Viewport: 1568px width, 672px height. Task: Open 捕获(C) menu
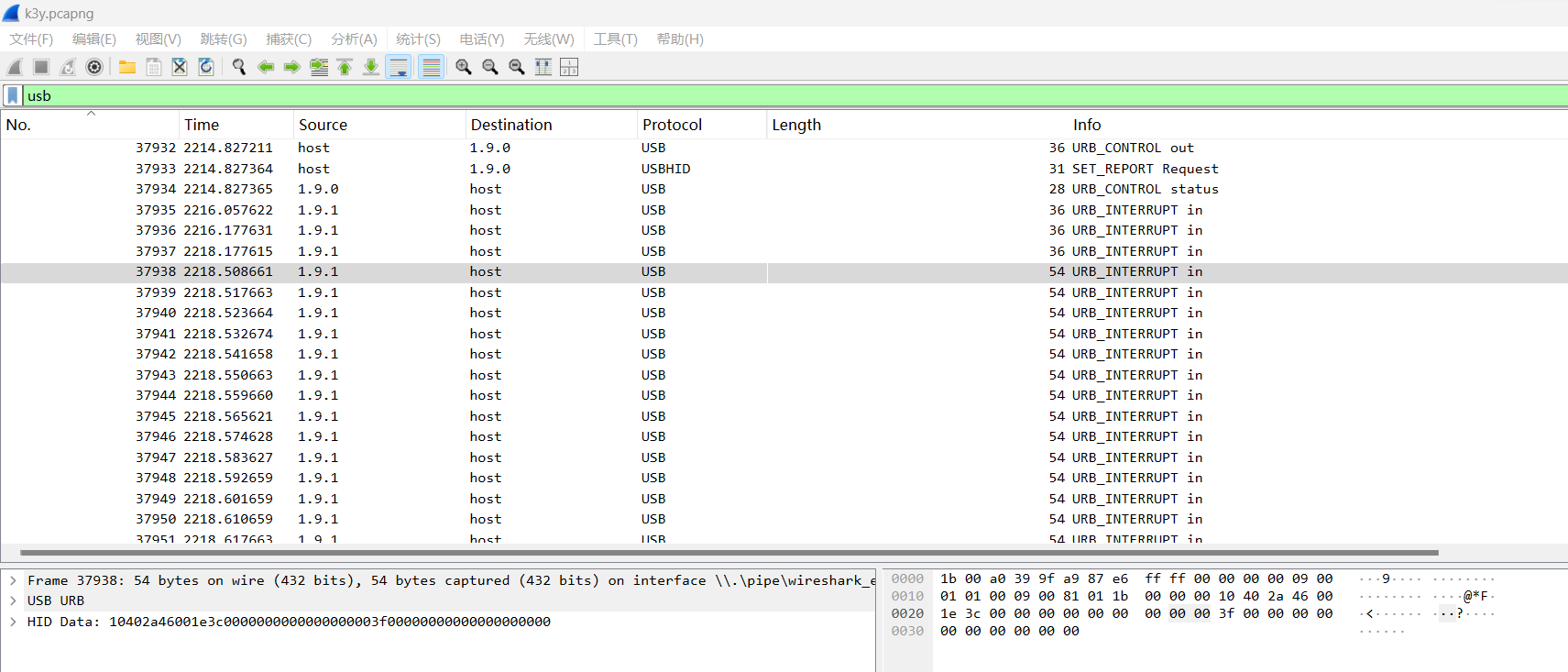pos(289,39)
